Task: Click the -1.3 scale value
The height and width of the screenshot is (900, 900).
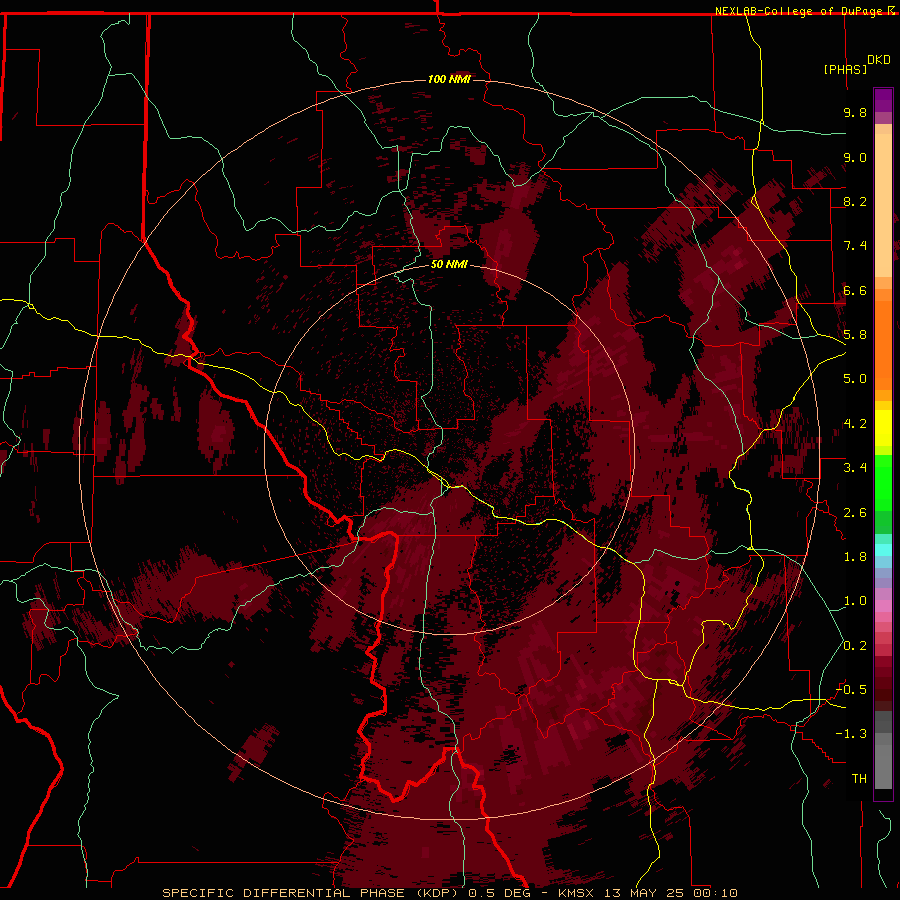Action: [x=851, y=734]
